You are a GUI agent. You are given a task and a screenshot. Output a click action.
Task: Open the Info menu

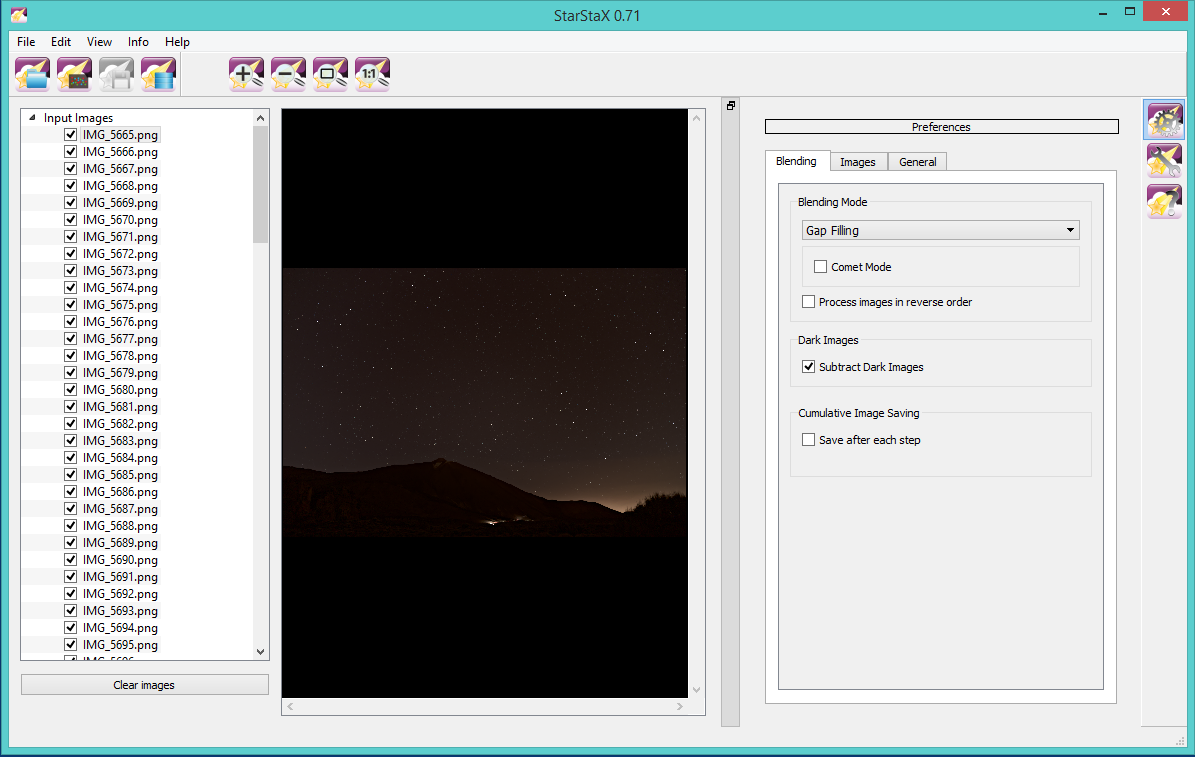(x=138, y=42)
